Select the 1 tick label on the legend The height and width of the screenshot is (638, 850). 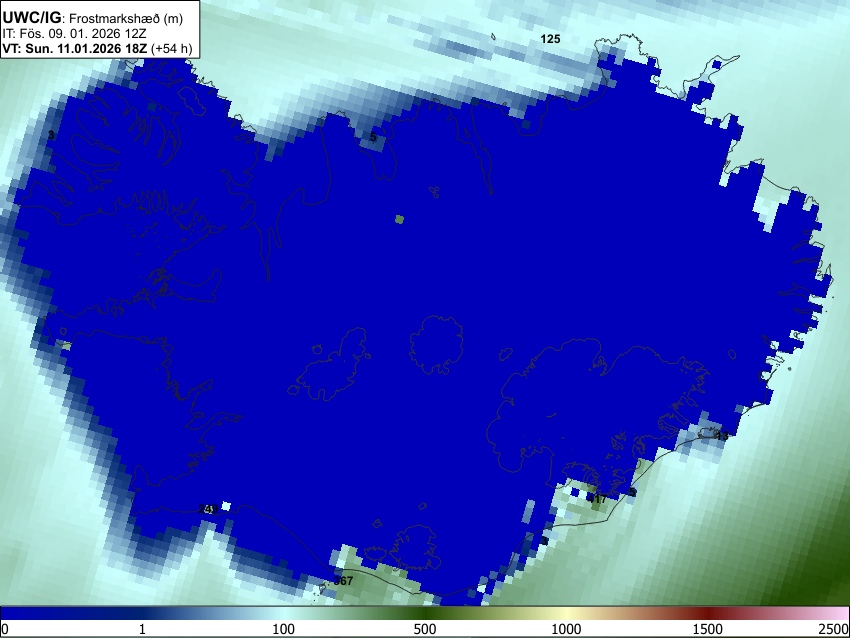coord(142,629)
